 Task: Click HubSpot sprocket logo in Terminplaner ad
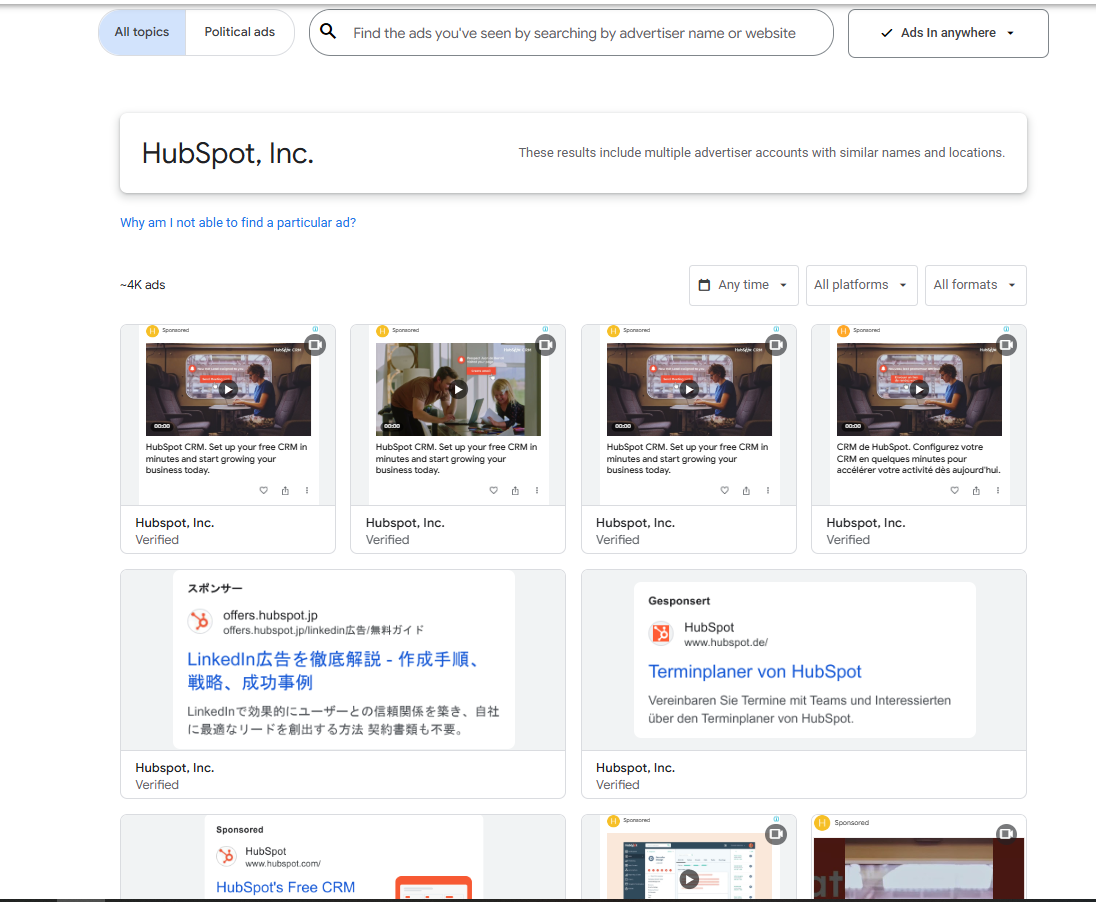click(660, 633)
